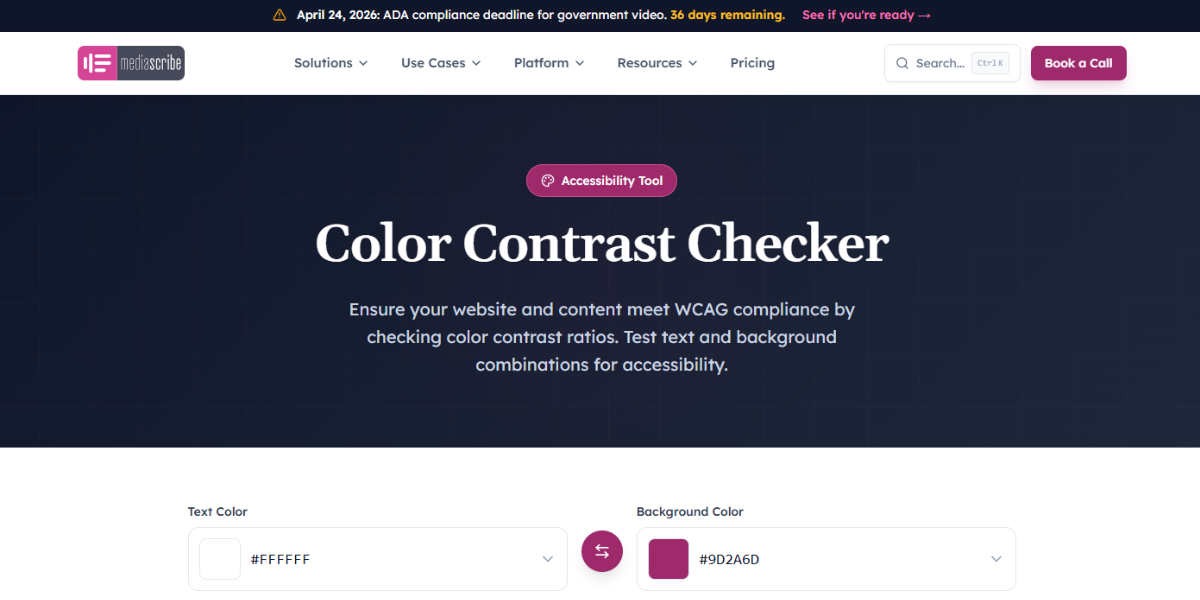This screenshot has height=600, width=1200.
Task: Click the site search field
Action: click(938, 62)
